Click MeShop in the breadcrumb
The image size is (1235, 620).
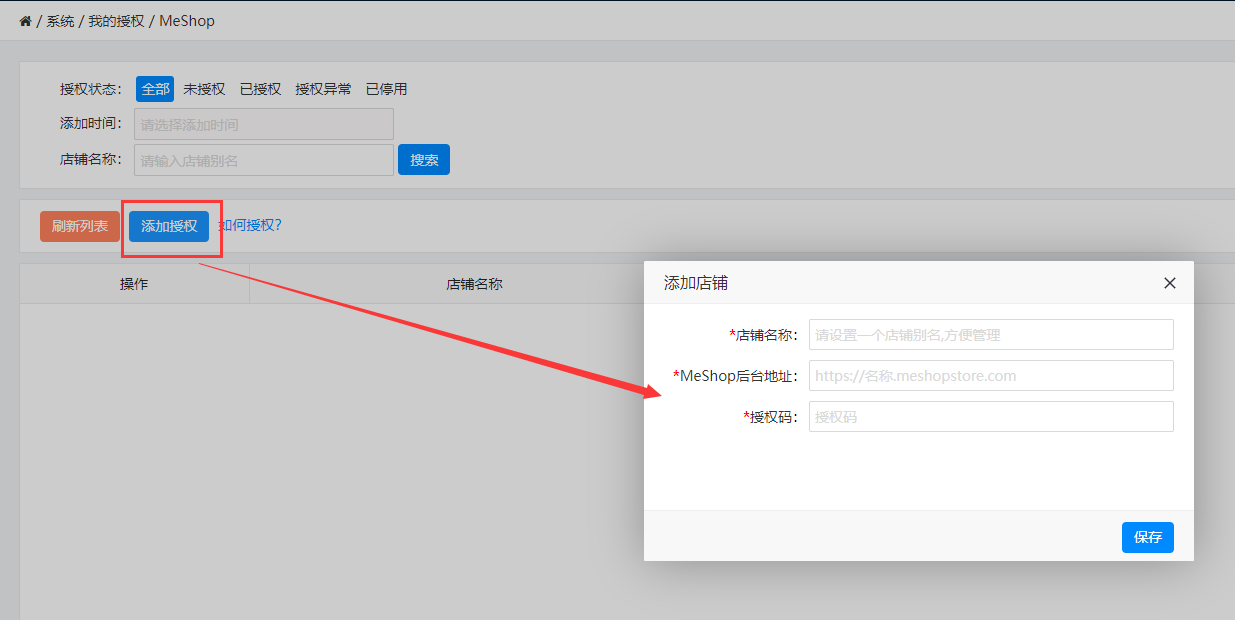[x=187, y=21]
